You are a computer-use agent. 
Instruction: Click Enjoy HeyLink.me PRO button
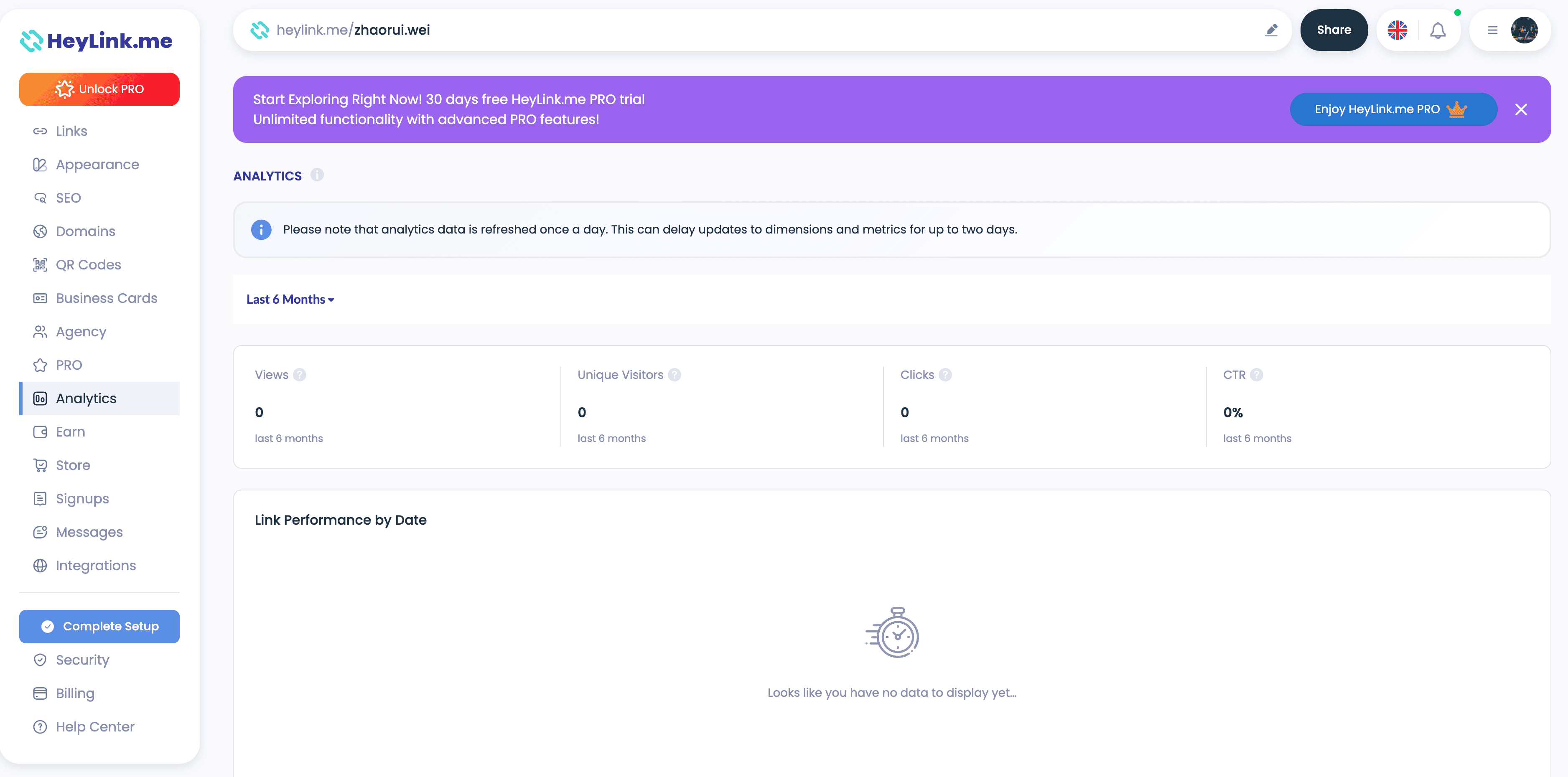click(x=1393, y=109)
